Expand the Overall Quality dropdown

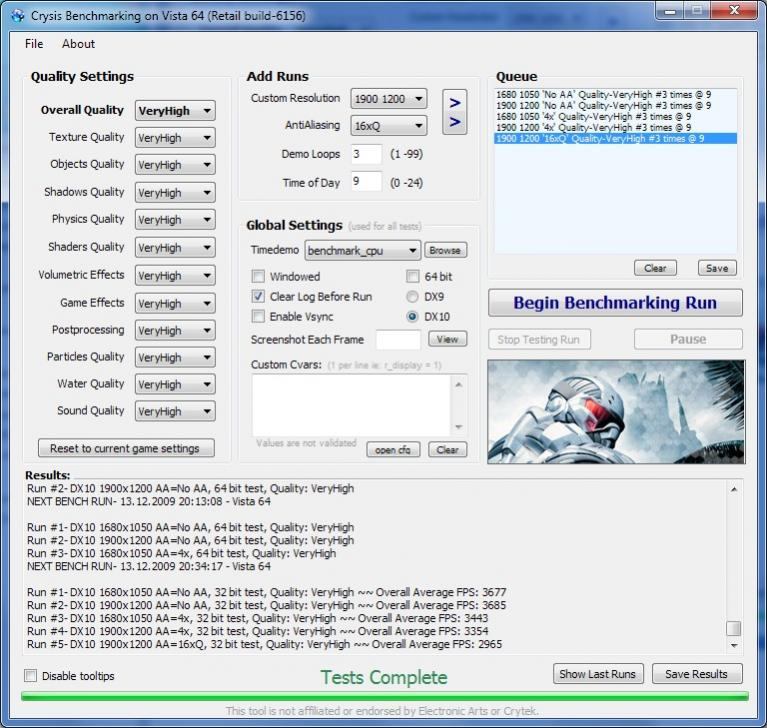175,111
